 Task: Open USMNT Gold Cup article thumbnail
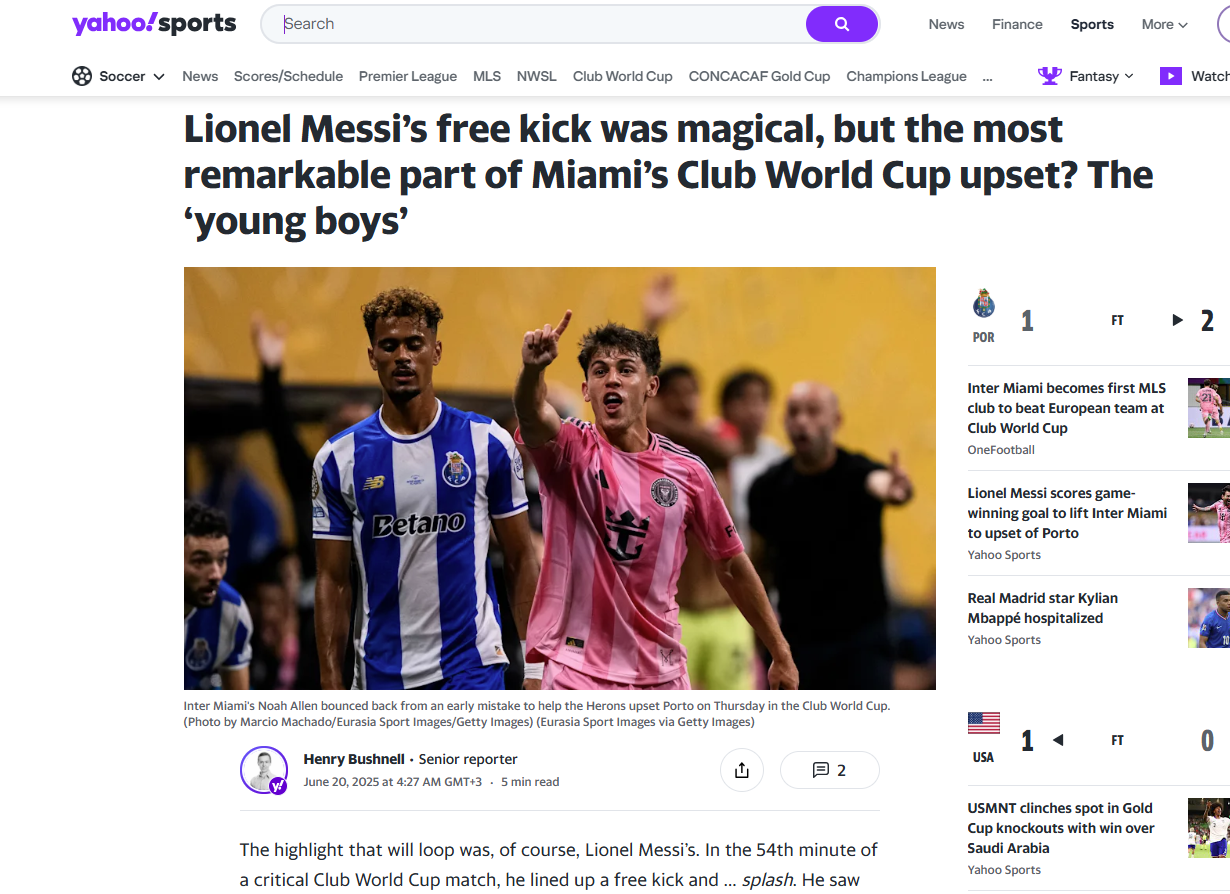click(1209, 827)
